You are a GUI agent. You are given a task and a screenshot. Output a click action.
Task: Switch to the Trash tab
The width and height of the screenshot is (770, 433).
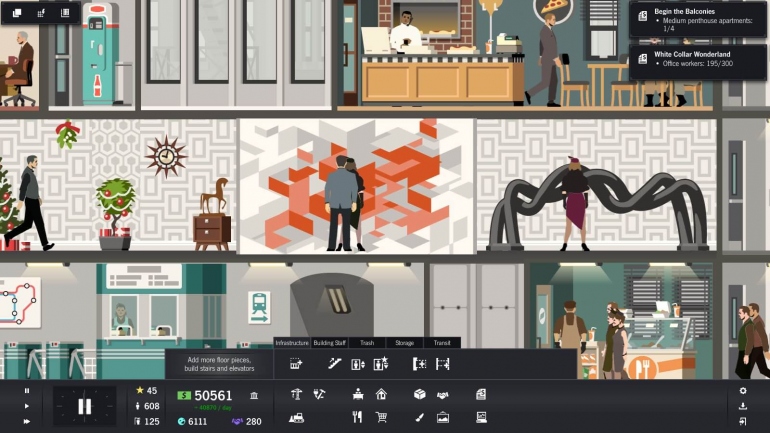(367, 343)
